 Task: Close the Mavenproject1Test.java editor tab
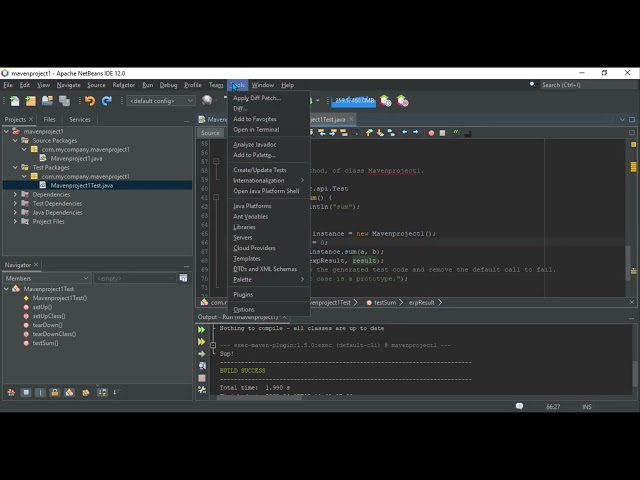[x=351, y=120]
